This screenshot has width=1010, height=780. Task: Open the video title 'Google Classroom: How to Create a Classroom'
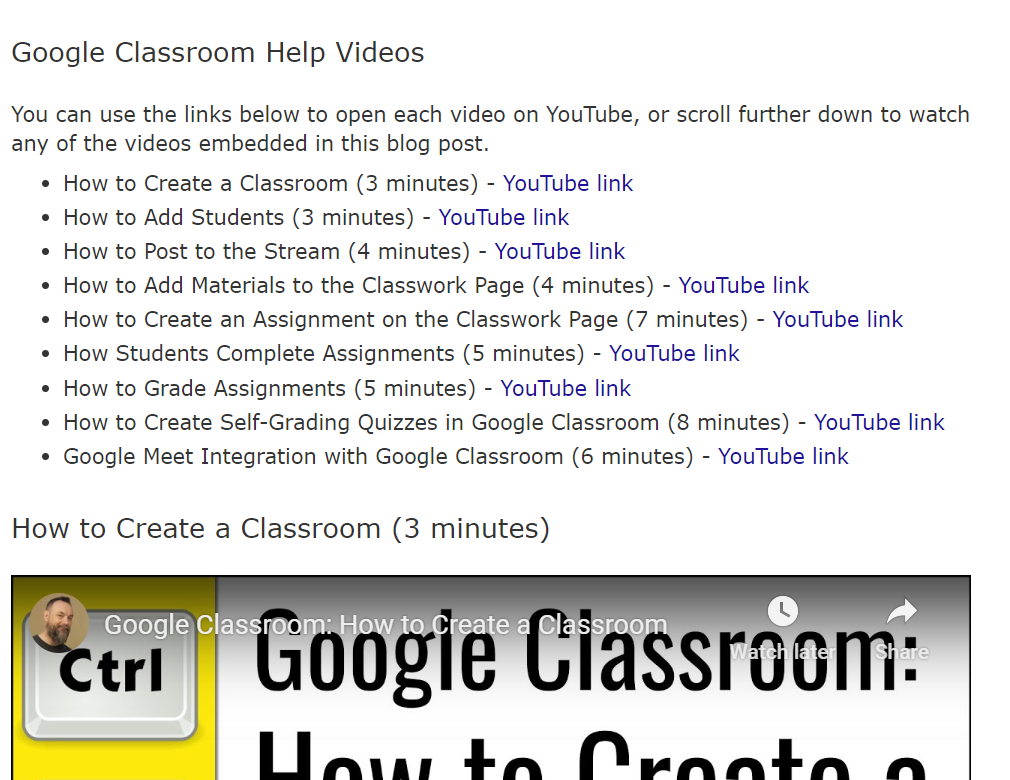[x=385, y=625]
